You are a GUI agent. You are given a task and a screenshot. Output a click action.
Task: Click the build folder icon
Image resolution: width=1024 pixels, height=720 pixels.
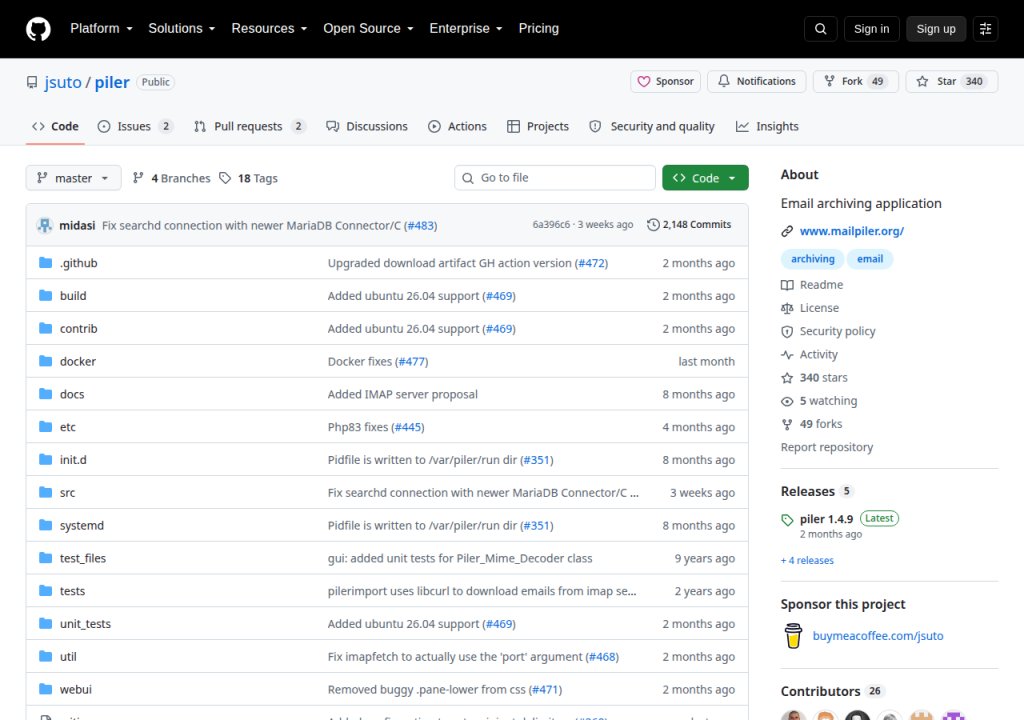[x=45, y=295]
